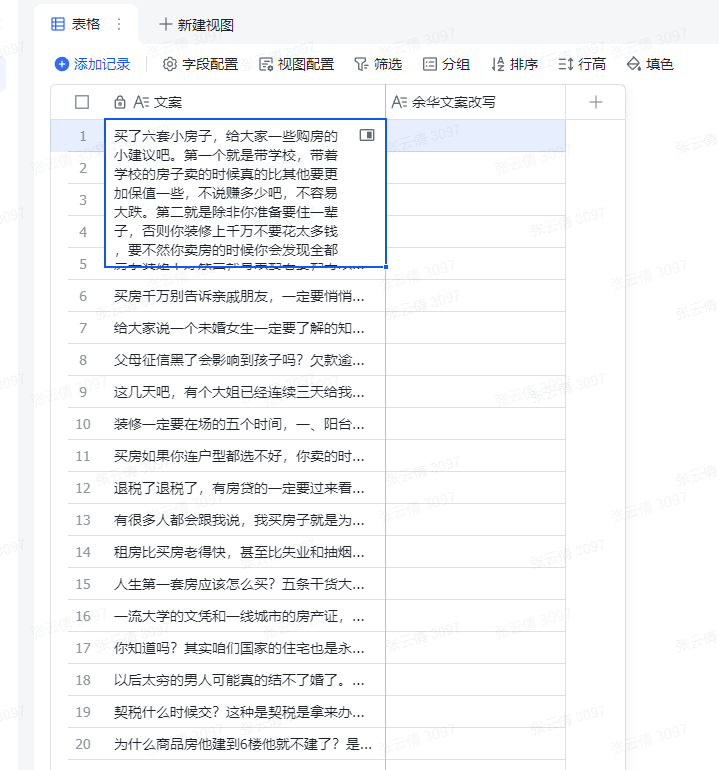Click the blue plus circle icon of 添加记录
The width and height of the screenshot is (719, 770).
tap(61, 64)
